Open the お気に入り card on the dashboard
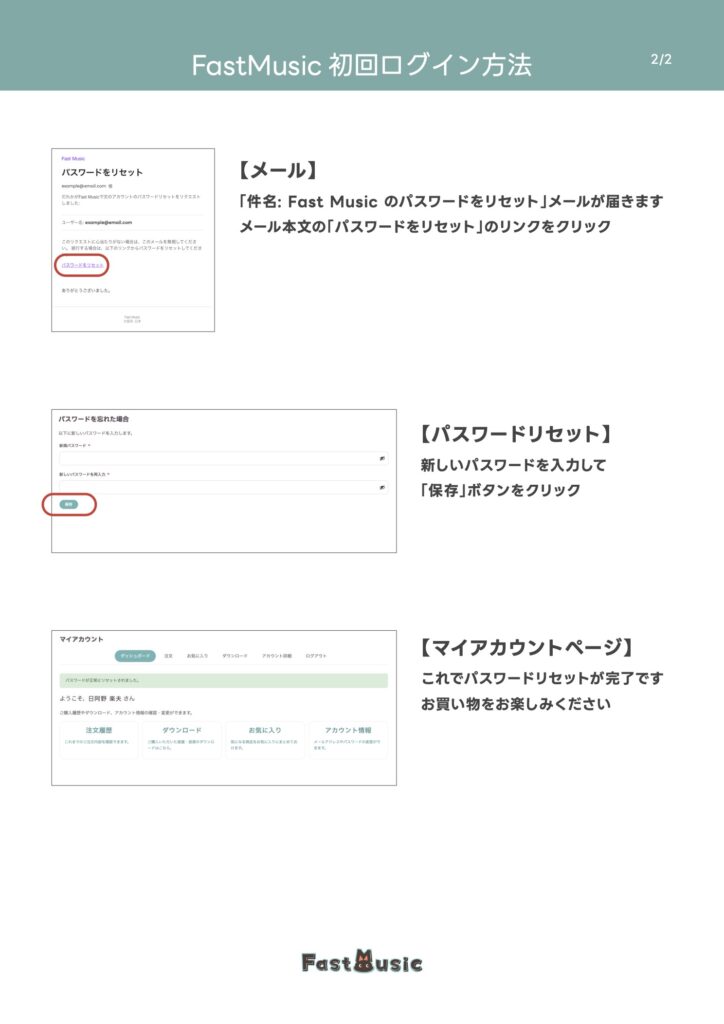Viewport: 724px width, 1024px height. pyautogui.click(x=265, y=738)
